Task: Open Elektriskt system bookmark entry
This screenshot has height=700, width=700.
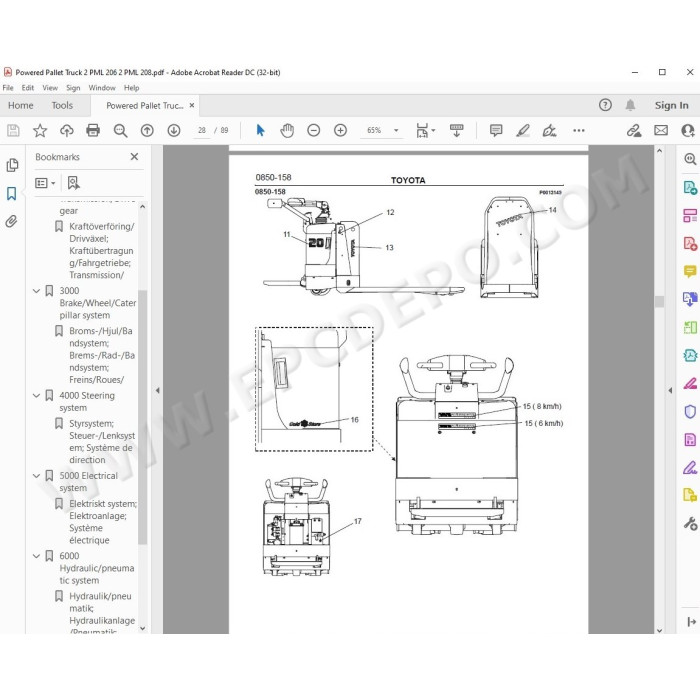Action: pyautogui.click(x=102, y=522)
